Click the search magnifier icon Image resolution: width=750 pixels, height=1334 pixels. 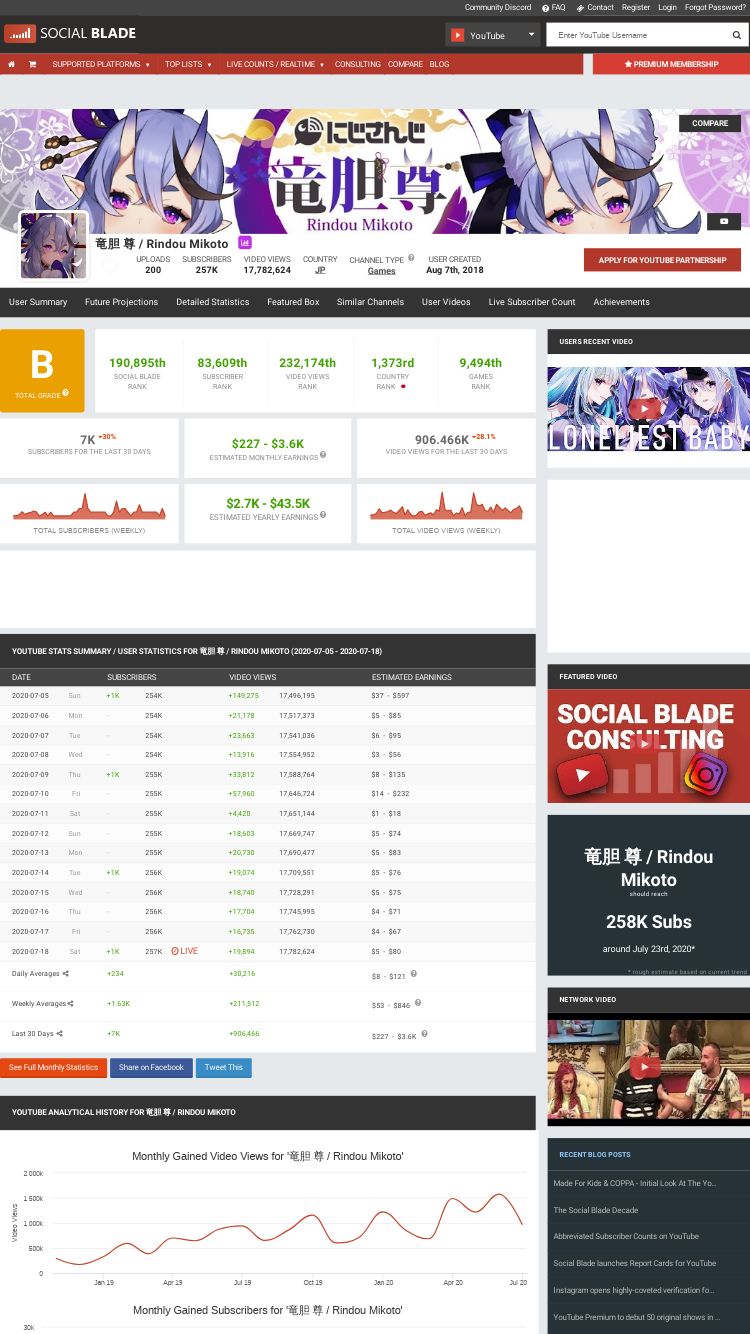pos(737,35)
